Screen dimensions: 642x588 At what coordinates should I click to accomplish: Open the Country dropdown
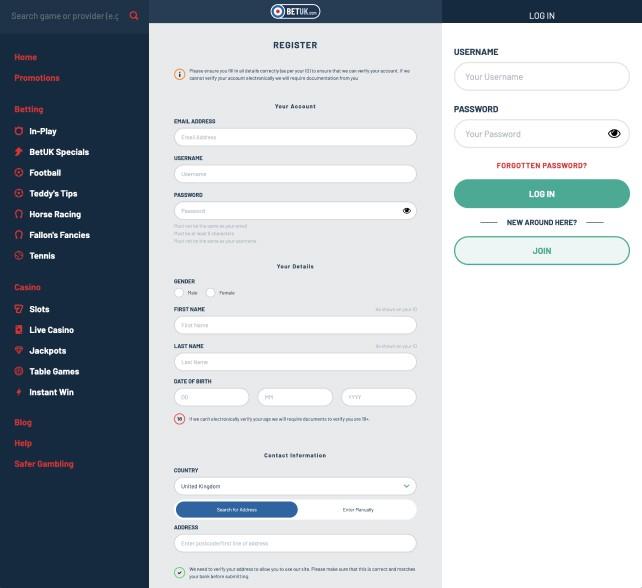(295, 486)
